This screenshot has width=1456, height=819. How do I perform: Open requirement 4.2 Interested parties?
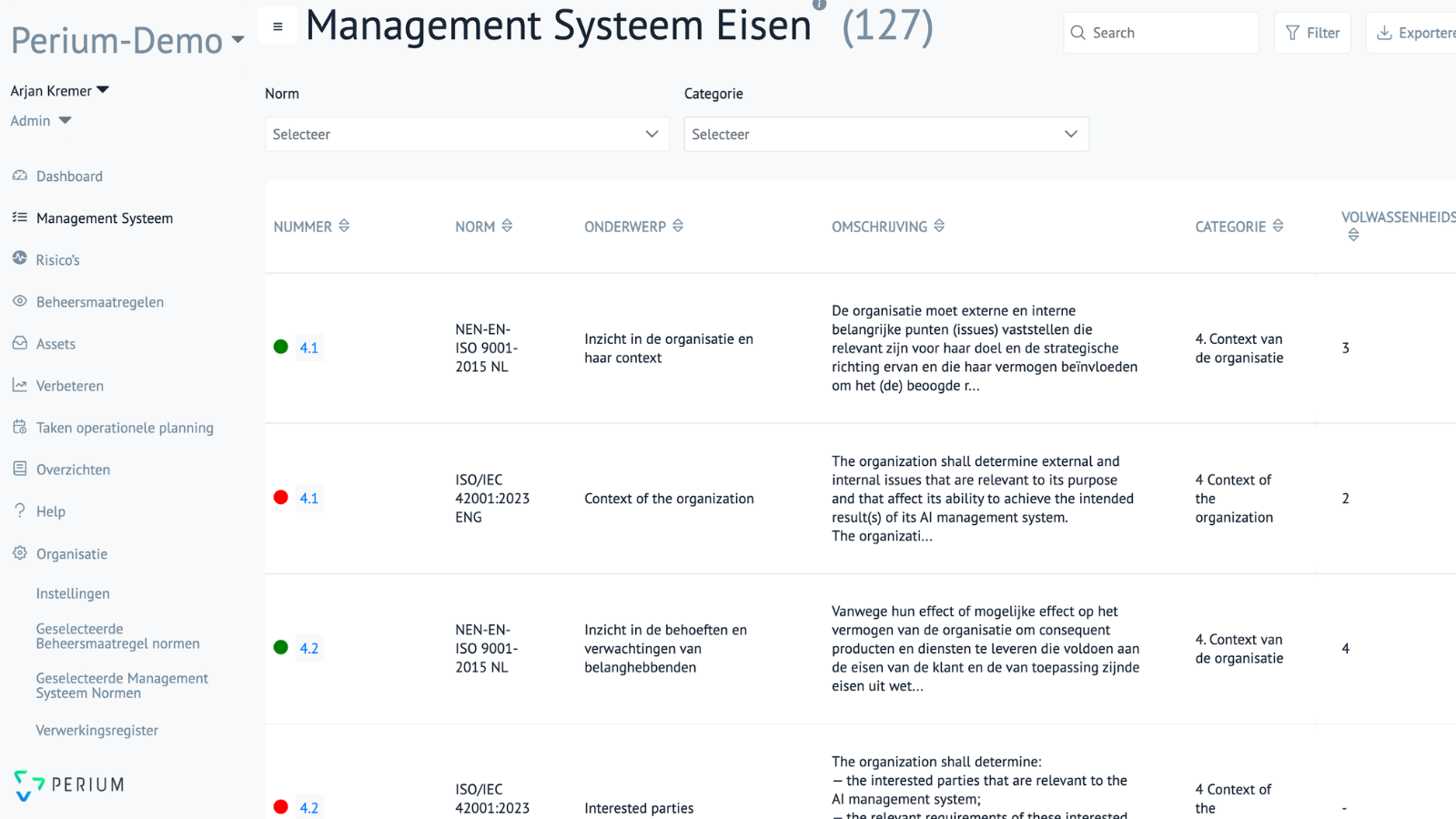click(309, 807)
